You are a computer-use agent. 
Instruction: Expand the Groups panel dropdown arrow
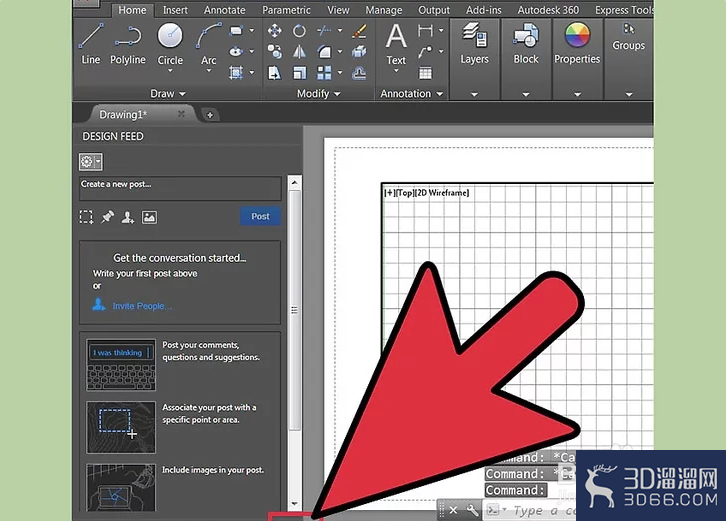pos(628,94)
